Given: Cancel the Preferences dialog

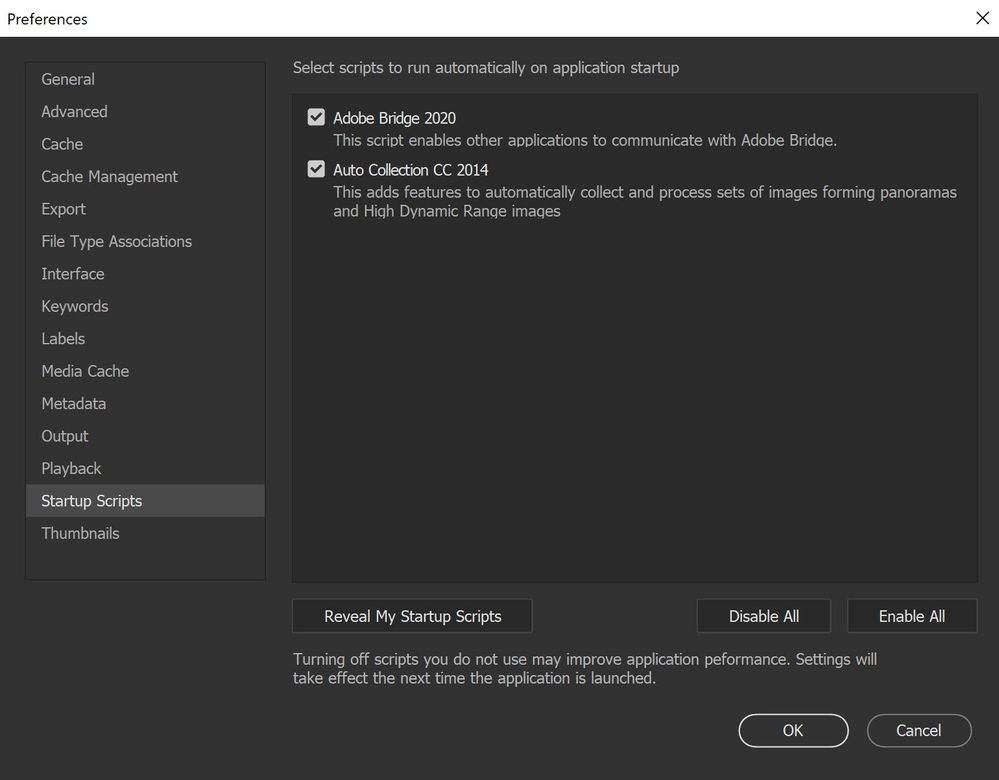Looking at the screenshot, I should coord(919,730).
